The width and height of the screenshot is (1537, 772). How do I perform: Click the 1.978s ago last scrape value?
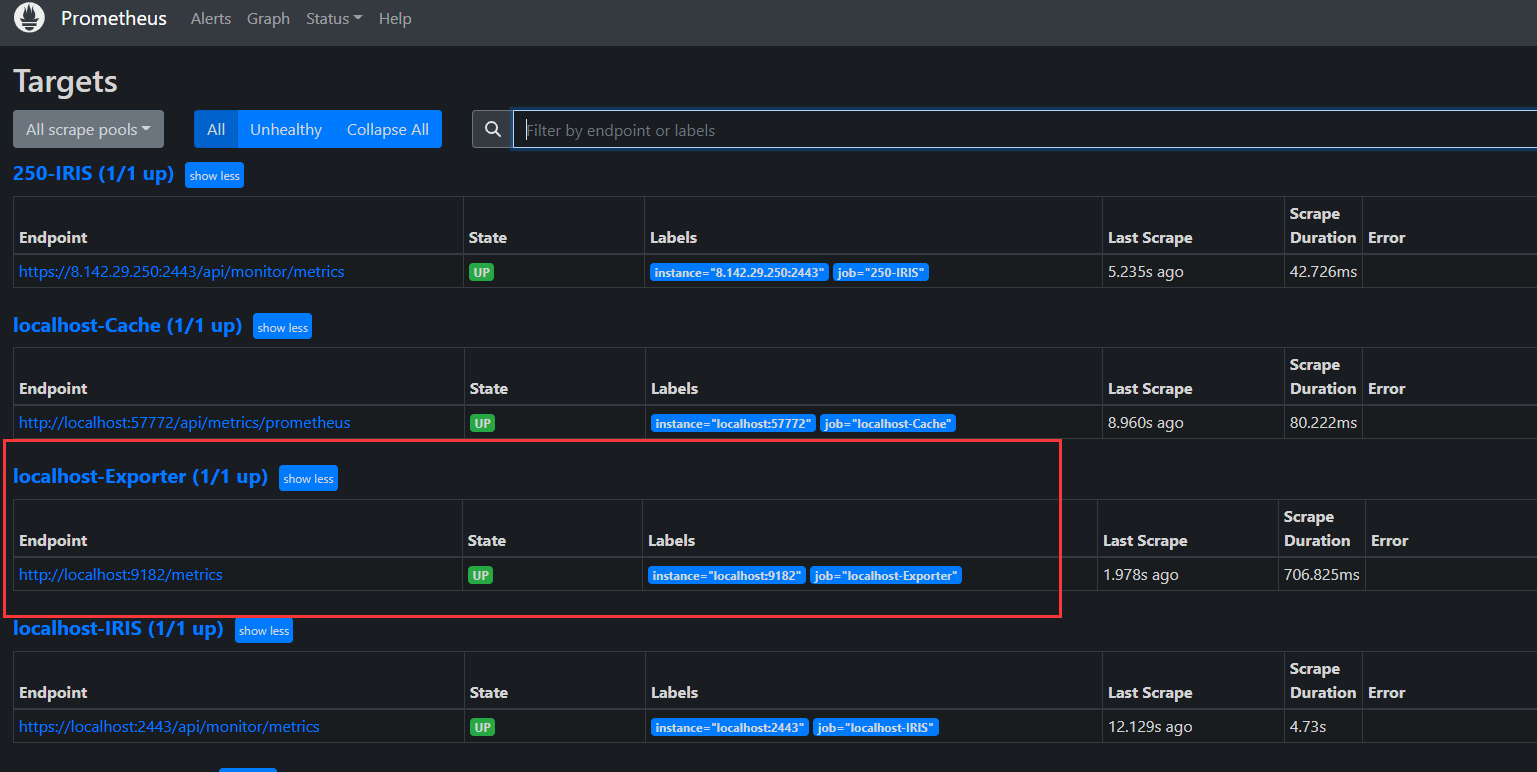[x=1141, y=574]
